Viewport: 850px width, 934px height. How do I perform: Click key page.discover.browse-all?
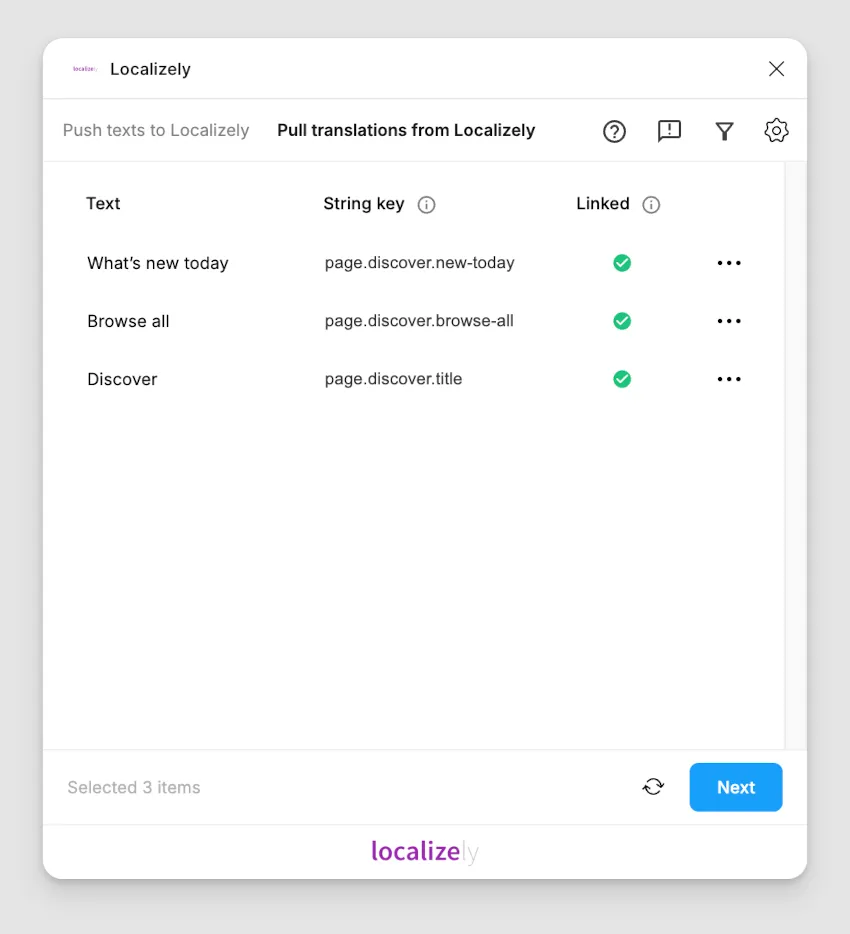tap(419, 321)
